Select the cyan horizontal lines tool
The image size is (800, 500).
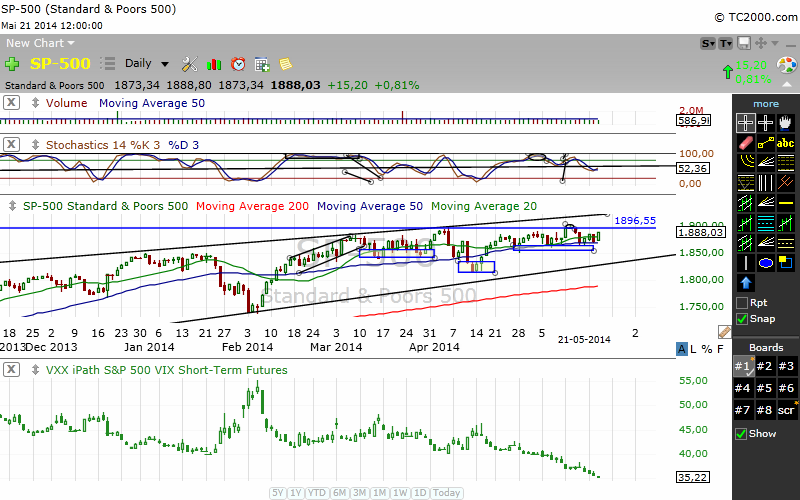point(765,222)
